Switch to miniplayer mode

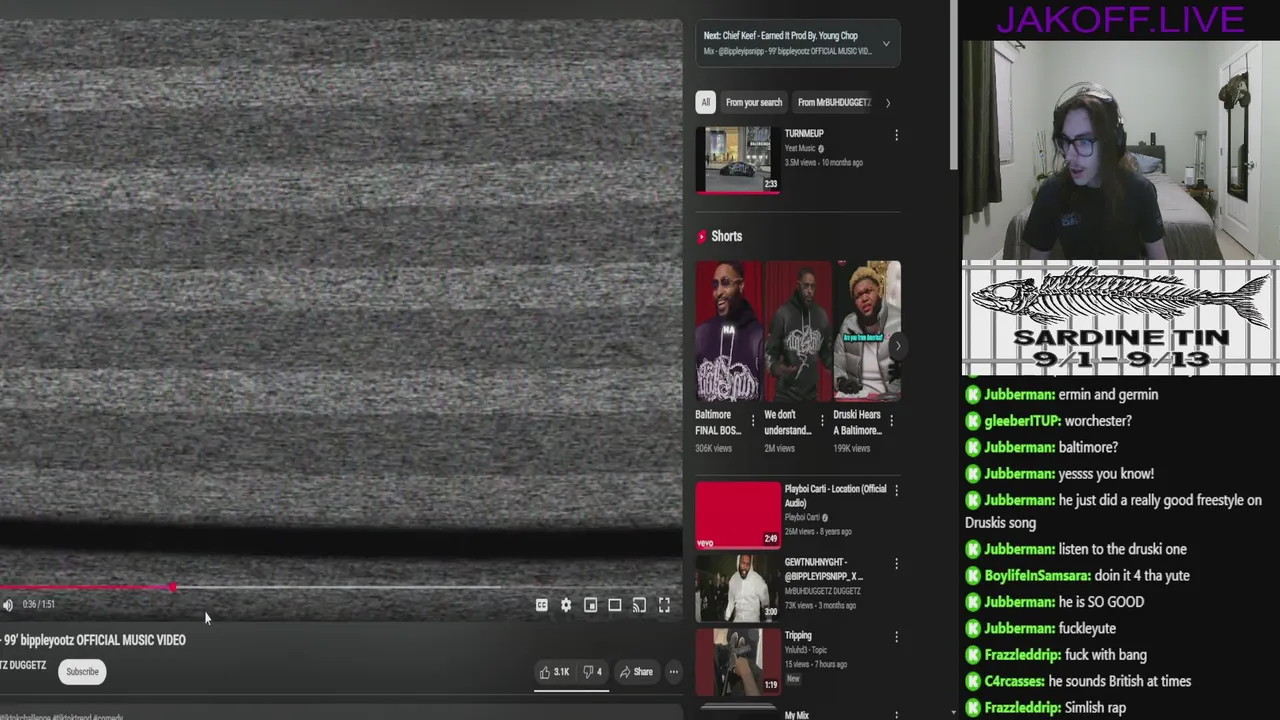tap(590, 605)
